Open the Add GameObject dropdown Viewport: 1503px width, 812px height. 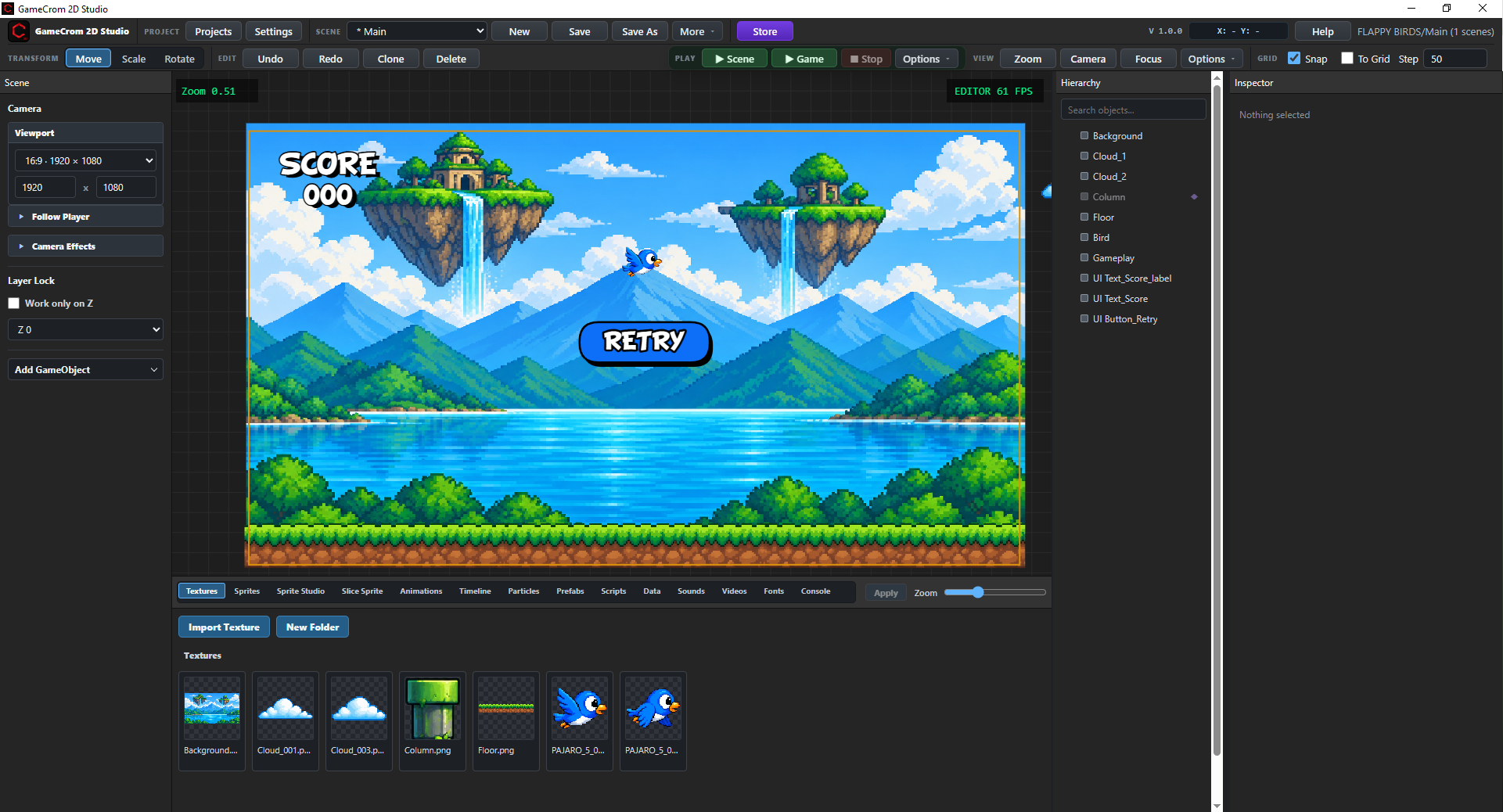coord(85,369)
